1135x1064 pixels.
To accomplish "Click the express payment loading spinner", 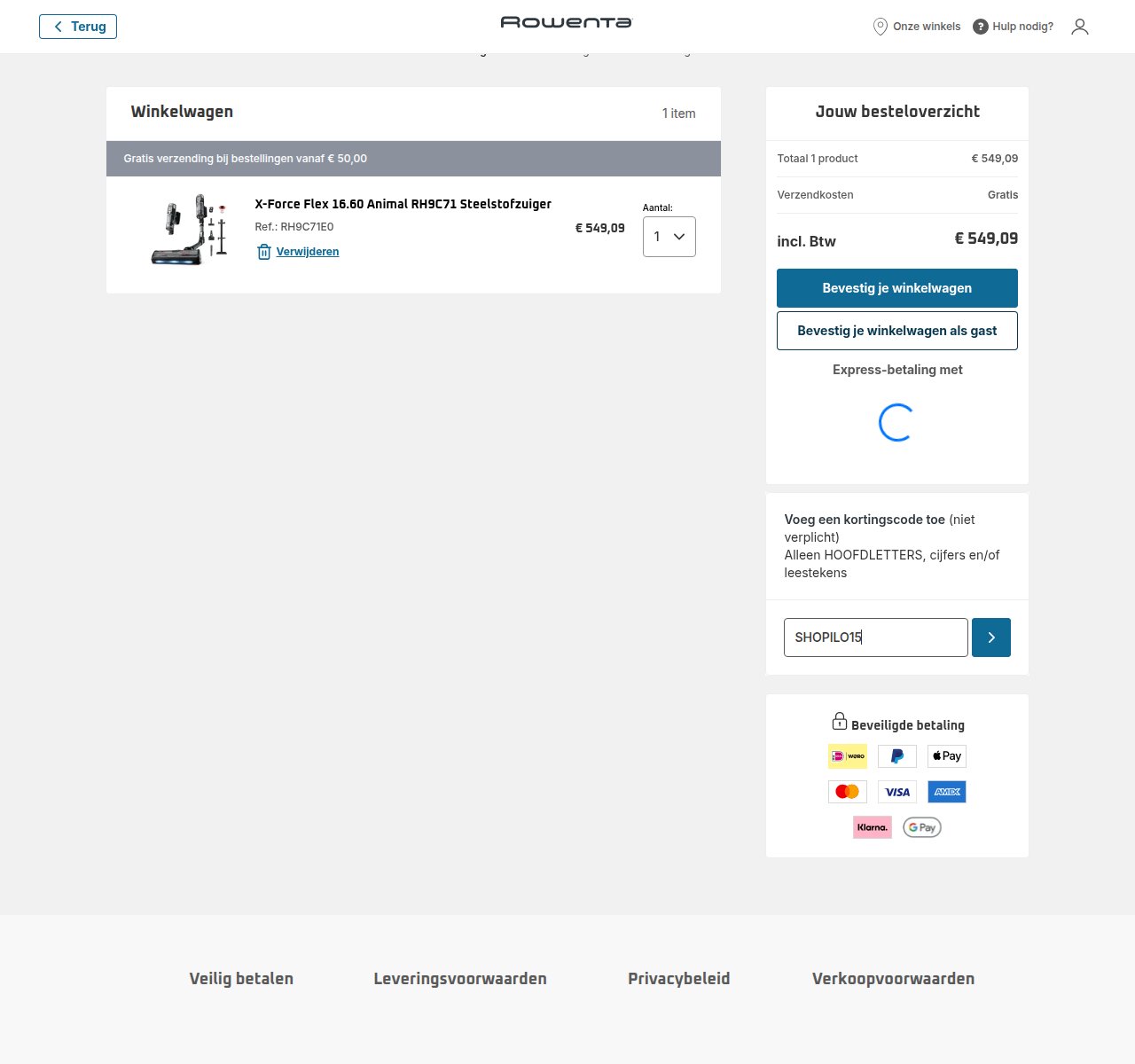I will 896,423.
